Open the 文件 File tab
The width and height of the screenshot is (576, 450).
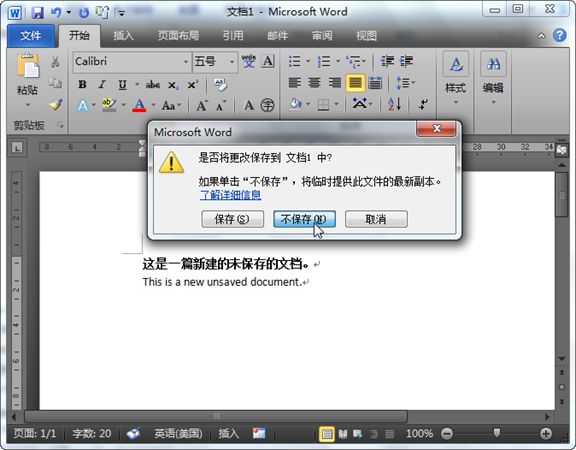coord(31,36)
